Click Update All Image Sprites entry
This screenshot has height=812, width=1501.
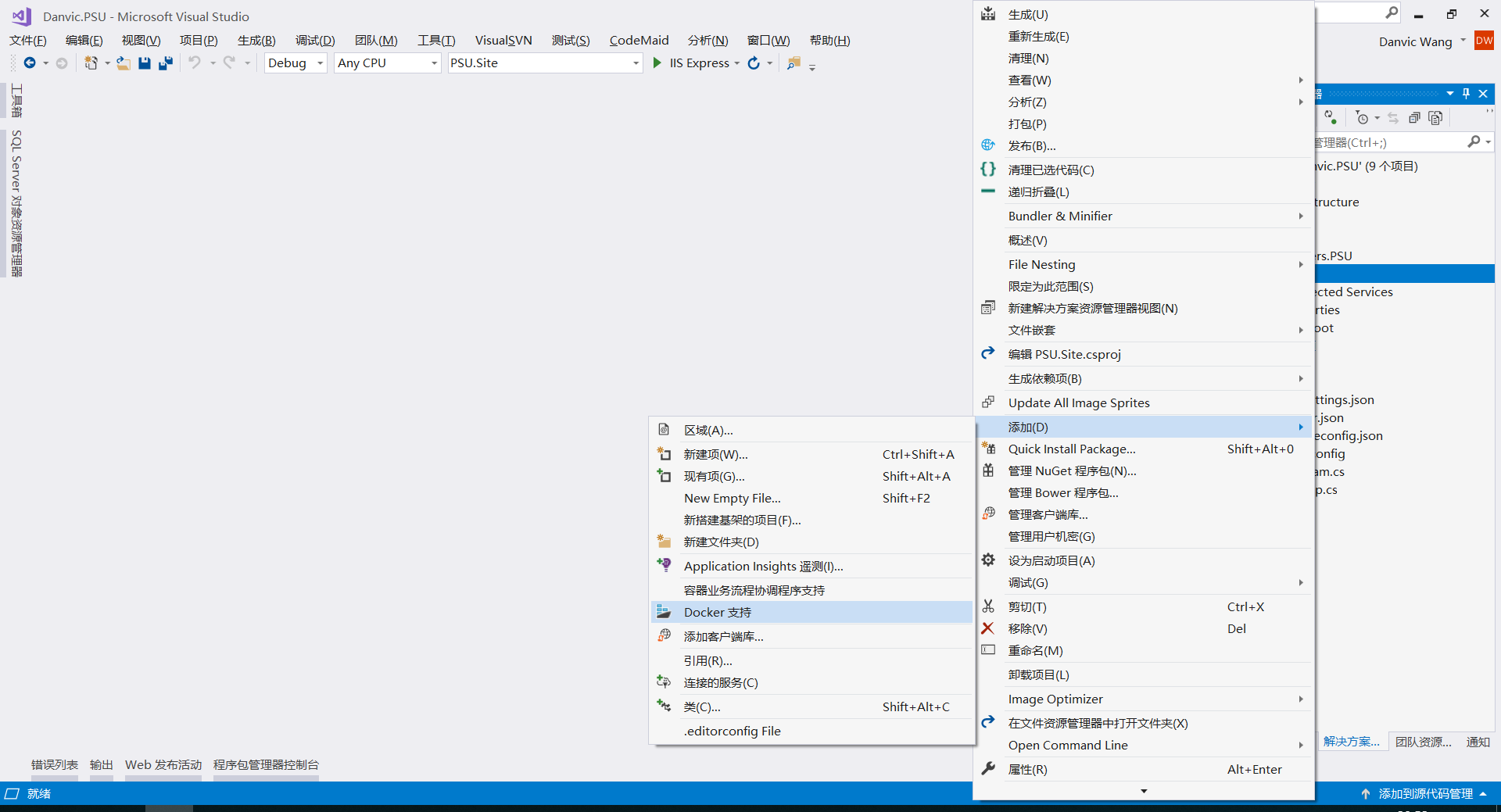[1144, 402]
